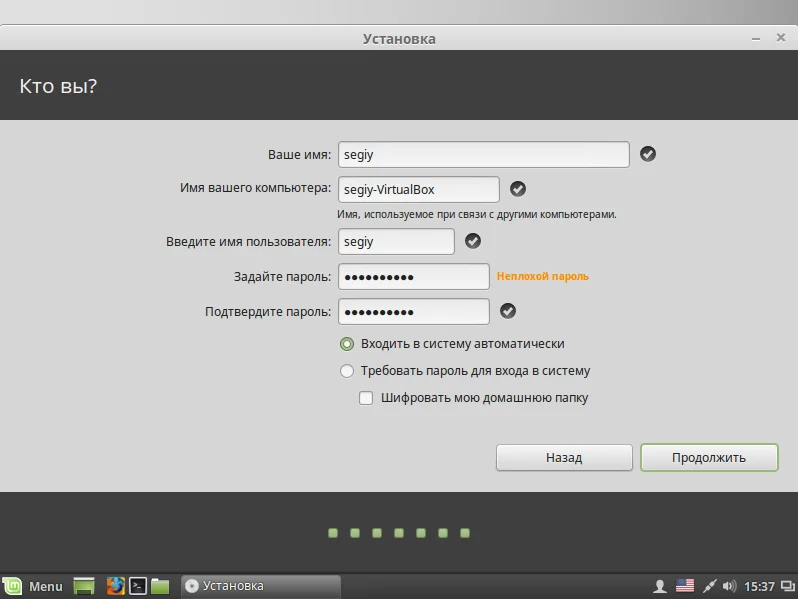Focus the Задайте пароль field
Screen dimensions: 798x599
pyautogui.click(x=414, y=276)
